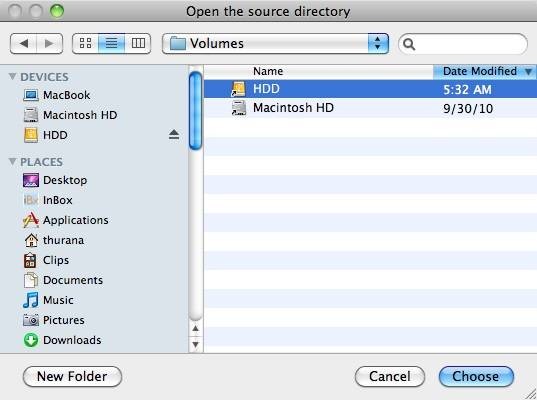This screenshot has height=400, width=537.
Task: Click the HDD alias icon in file list
Action: pyautogui.click(x=238, y=89)
